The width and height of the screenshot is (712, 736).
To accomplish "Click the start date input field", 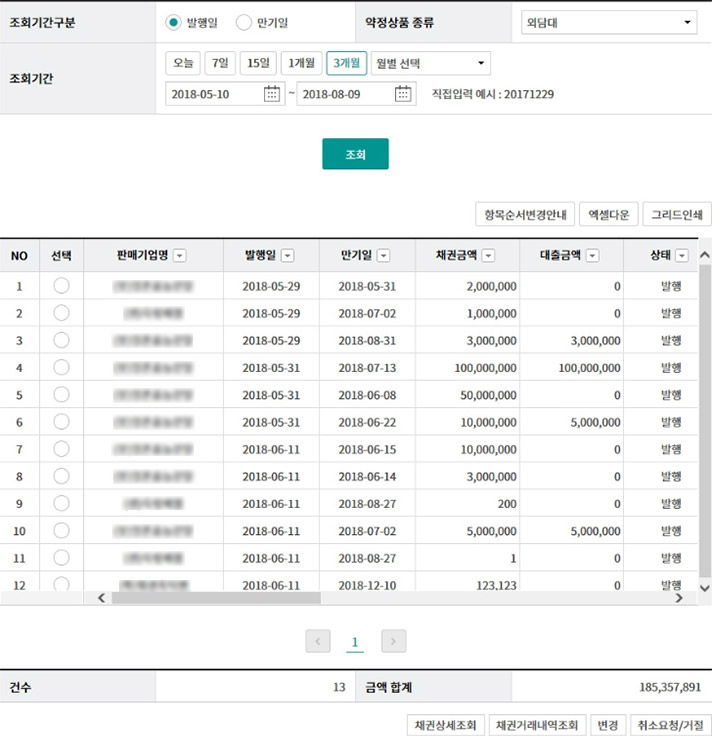I will click(214, 94).
